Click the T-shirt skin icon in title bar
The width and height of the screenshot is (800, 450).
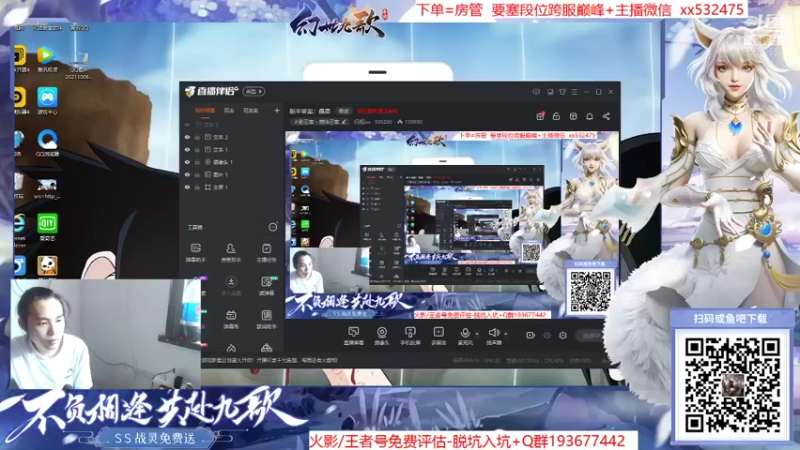tap(562, 92)
